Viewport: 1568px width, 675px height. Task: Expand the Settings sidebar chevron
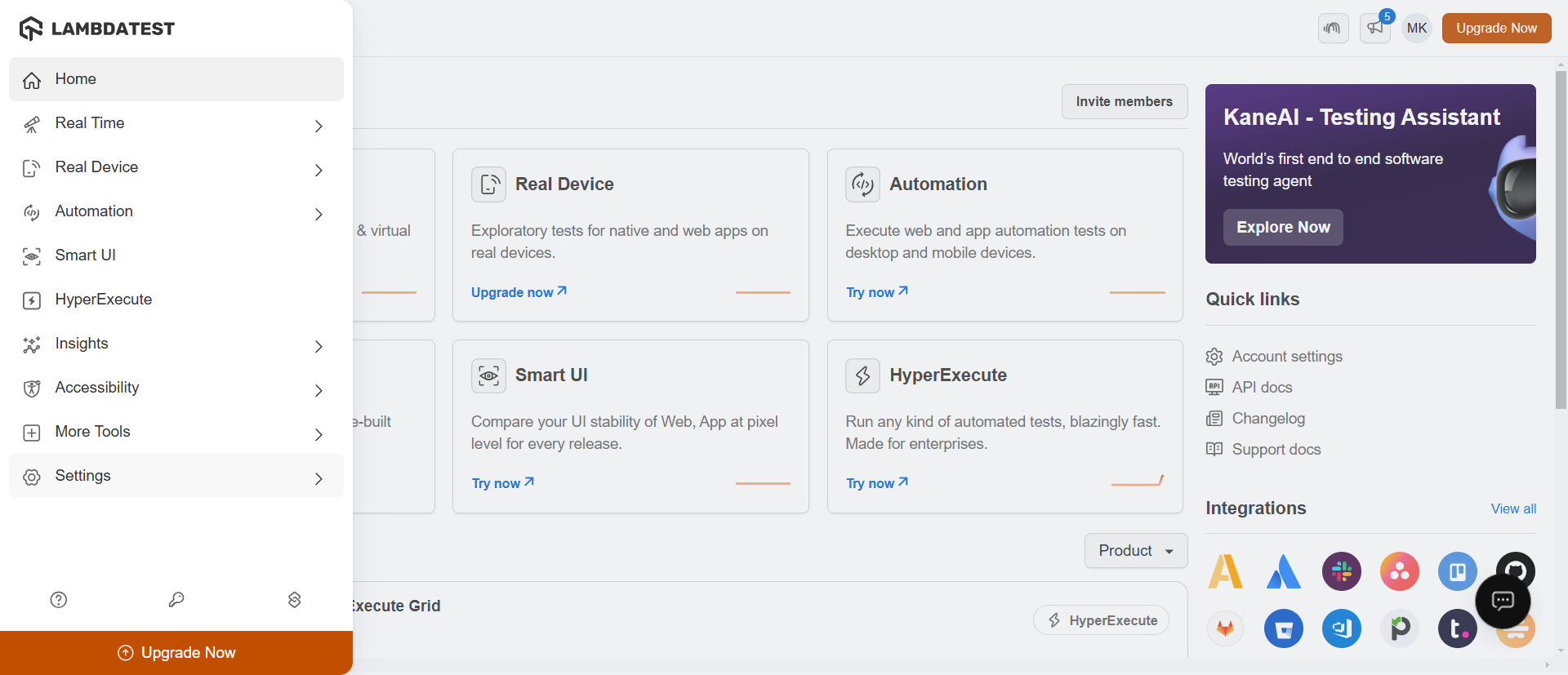pos(318,478)
